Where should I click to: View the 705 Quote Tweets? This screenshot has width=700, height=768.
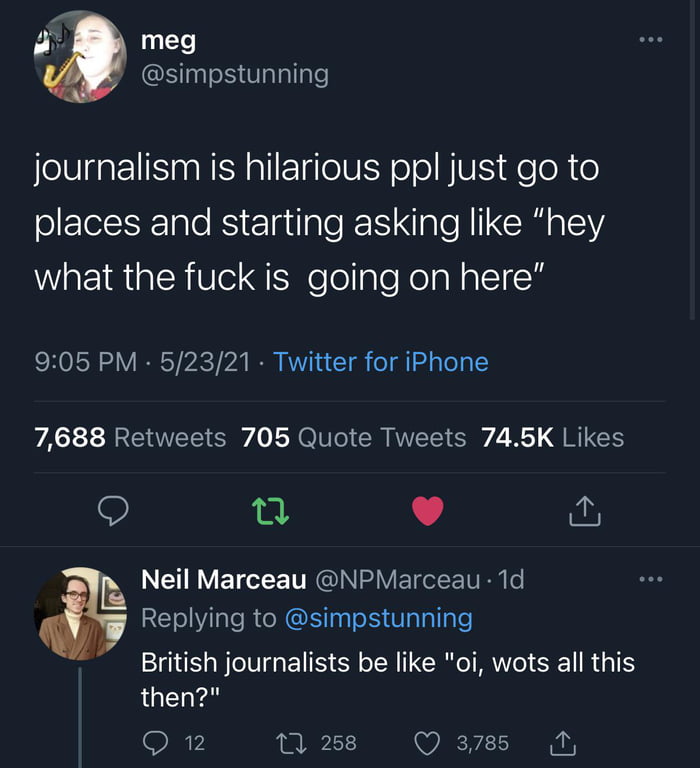point(354,437)
